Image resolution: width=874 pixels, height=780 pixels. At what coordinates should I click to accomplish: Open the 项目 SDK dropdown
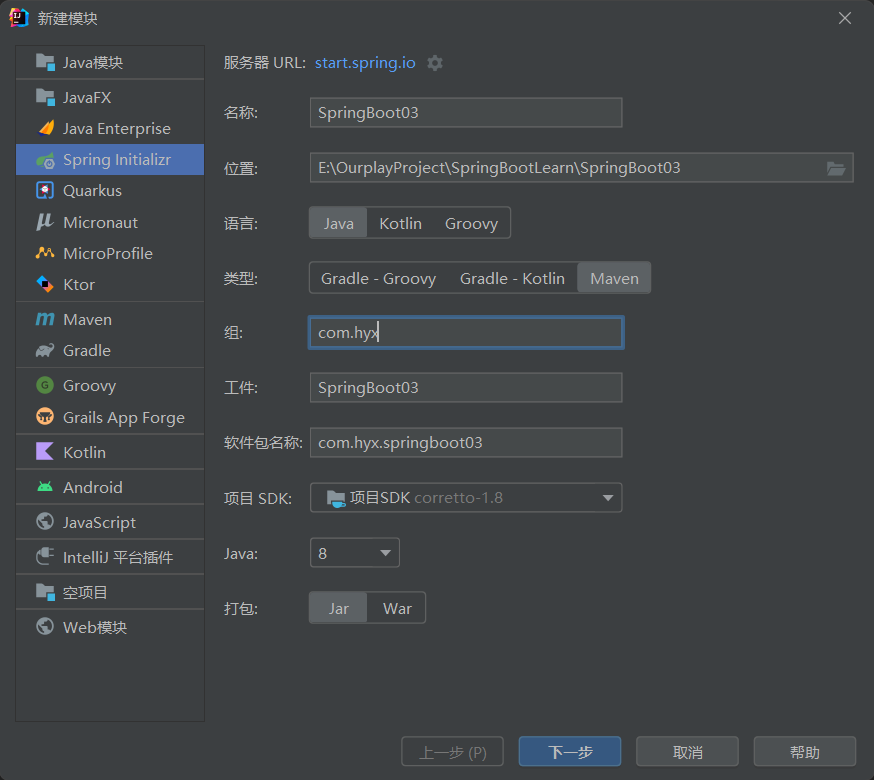coord(466,497)
